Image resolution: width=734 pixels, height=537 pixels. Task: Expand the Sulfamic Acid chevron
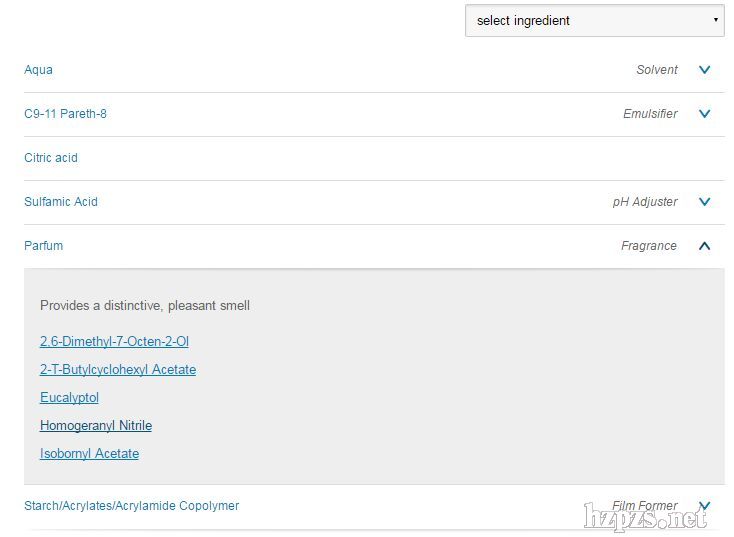(704, 202)
